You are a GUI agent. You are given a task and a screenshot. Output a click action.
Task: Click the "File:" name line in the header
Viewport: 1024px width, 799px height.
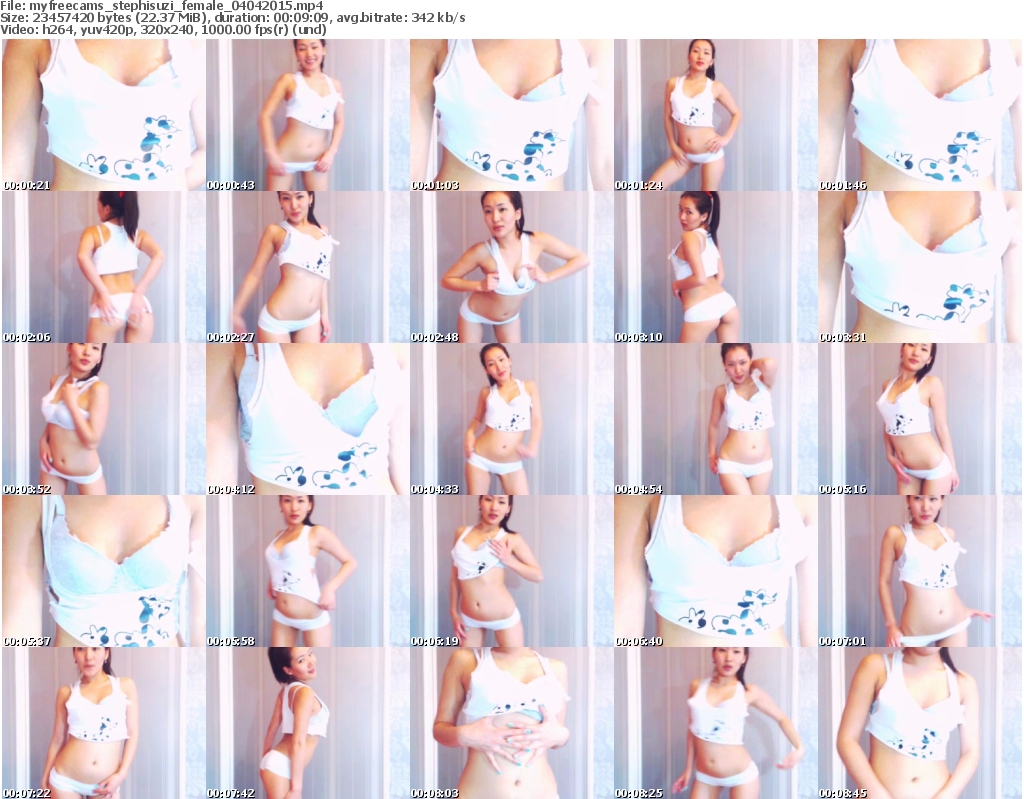point(162,6)
